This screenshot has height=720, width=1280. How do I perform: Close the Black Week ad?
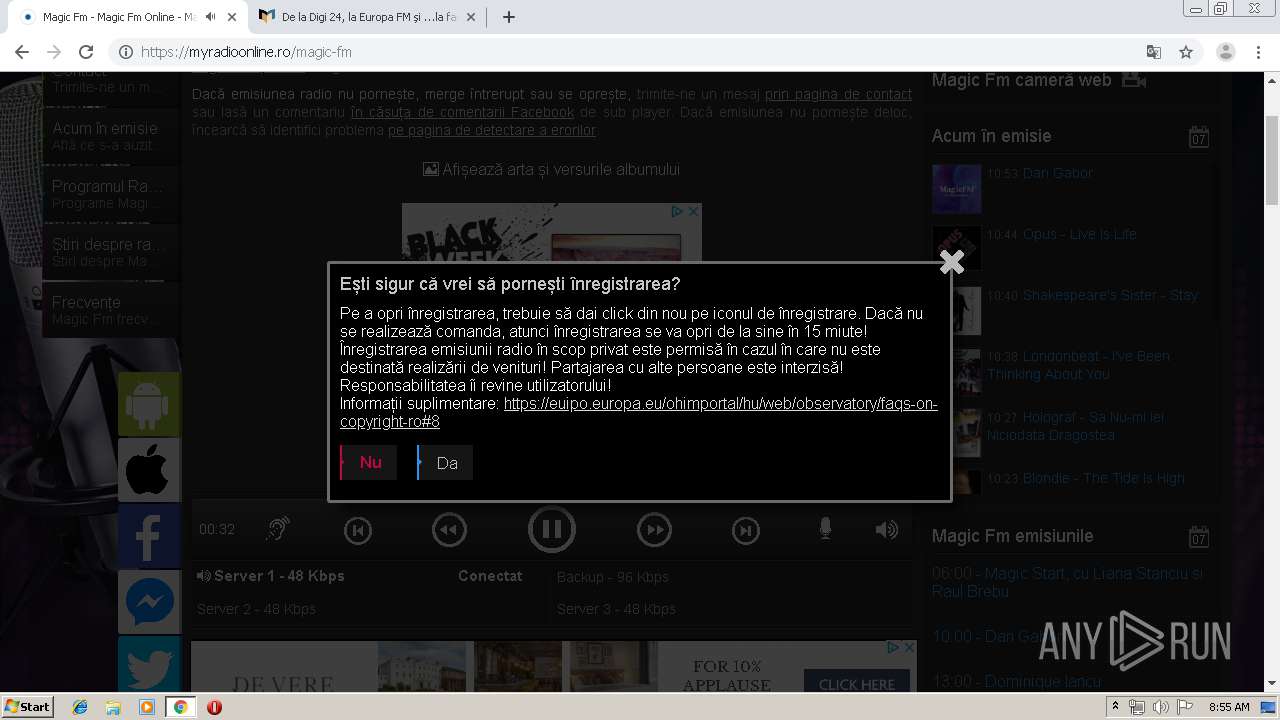693,211
